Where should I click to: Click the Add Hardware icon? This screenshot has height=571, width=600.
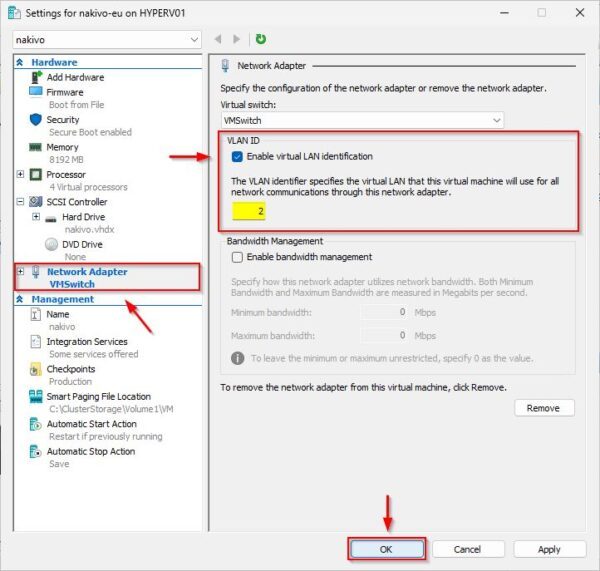pos(36,77)
